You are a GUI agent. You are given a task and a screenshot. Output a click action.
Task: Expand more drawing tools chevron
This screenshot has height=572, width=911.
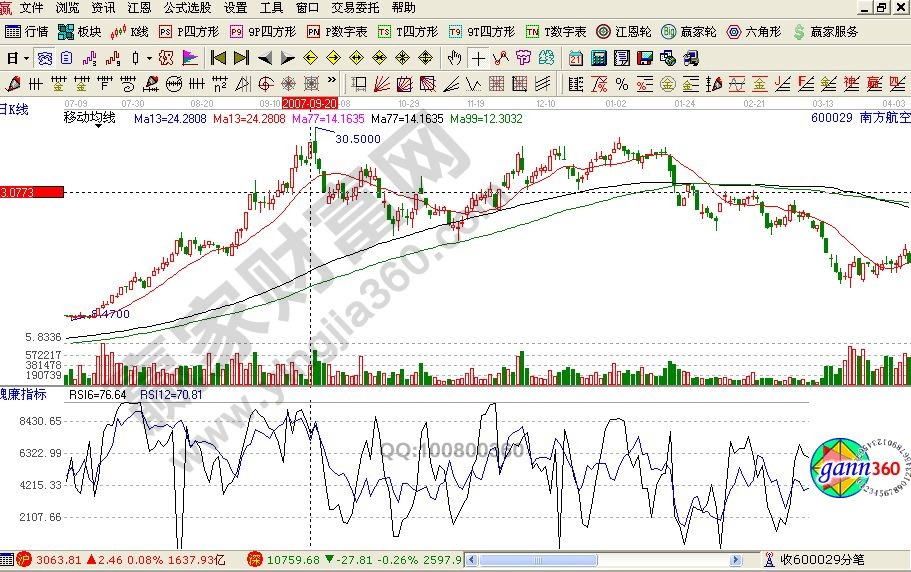pyautogui.click(x=332, y=83)
